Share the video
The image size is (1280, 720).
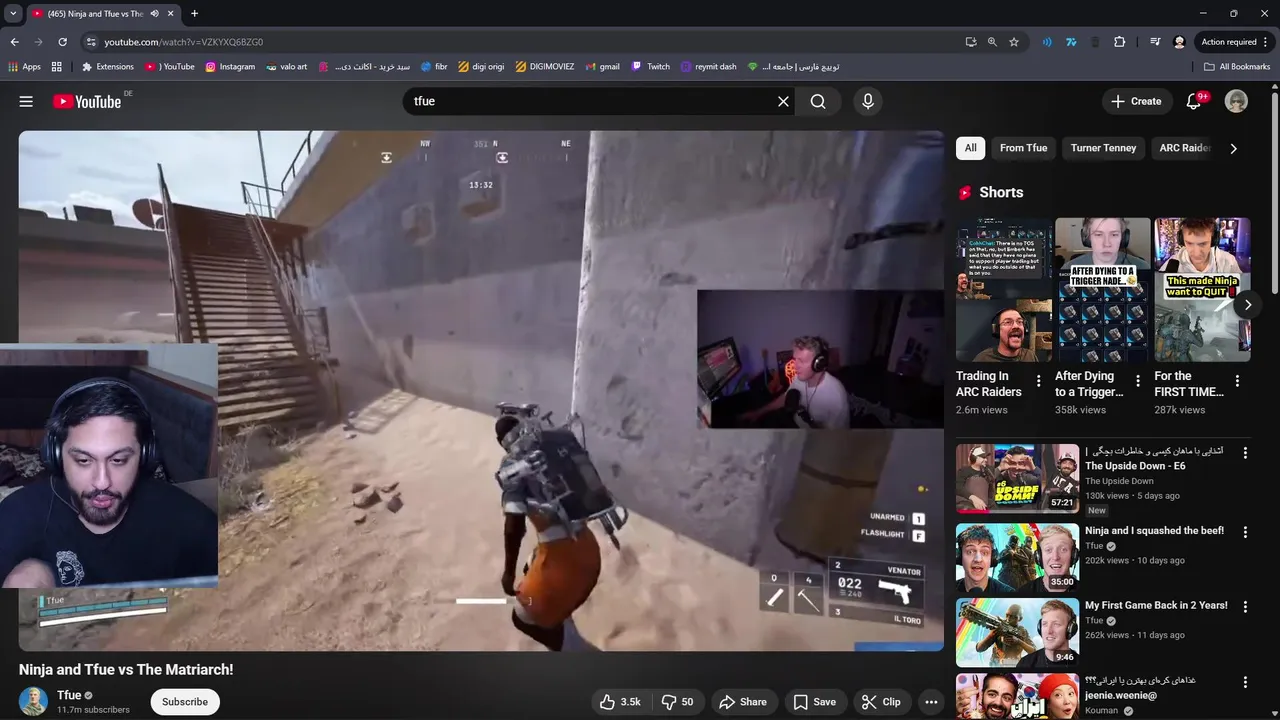coord(743,702)
